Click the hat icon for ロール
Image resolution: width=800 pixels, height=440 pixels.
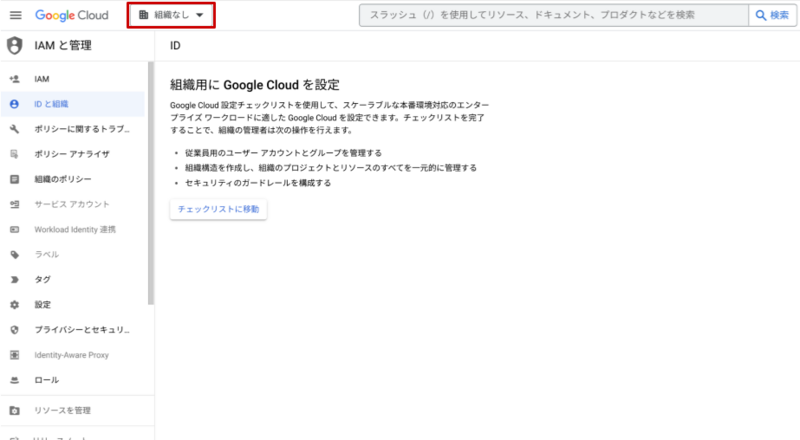click(x=14, y=380)
